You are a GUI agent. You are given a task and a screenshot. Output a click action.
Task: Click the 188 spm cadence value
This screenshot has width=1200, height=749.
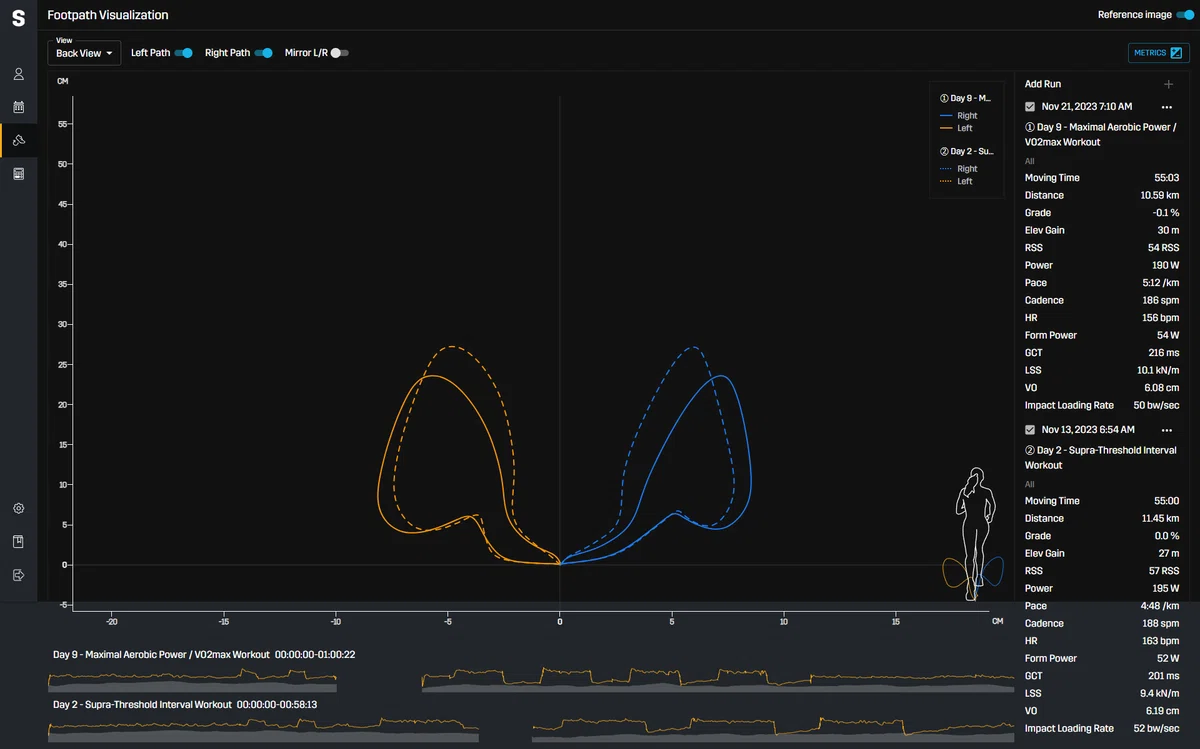pyautogui.click(x=1160, y=623)
